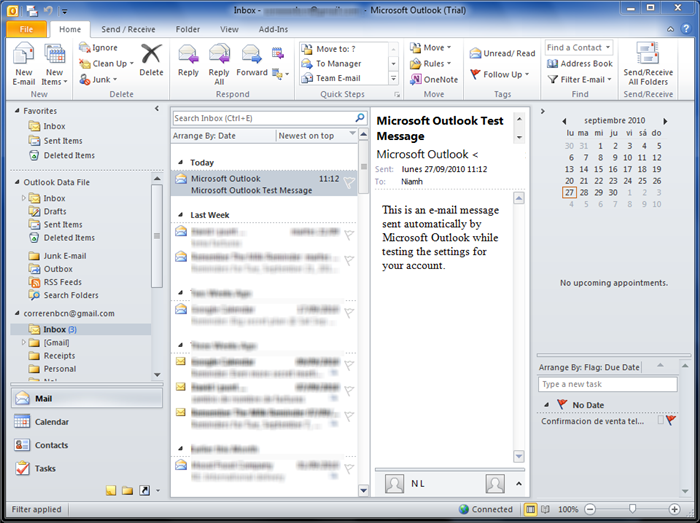Open the Address Book

coord(580,63)
